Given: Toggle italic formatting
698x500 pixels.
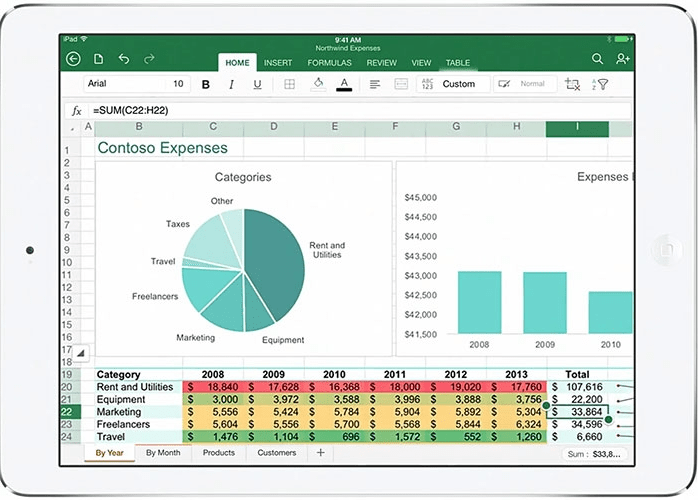Looking at the screenshot, I should point(231,85).
